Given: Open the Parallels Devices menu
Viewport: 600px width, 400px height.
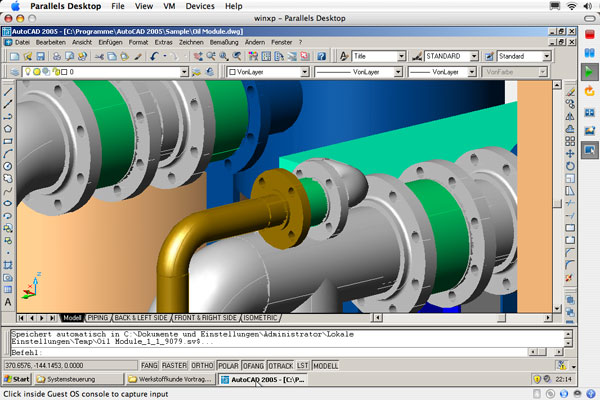Looking at the screenshot, I should 200,6.
